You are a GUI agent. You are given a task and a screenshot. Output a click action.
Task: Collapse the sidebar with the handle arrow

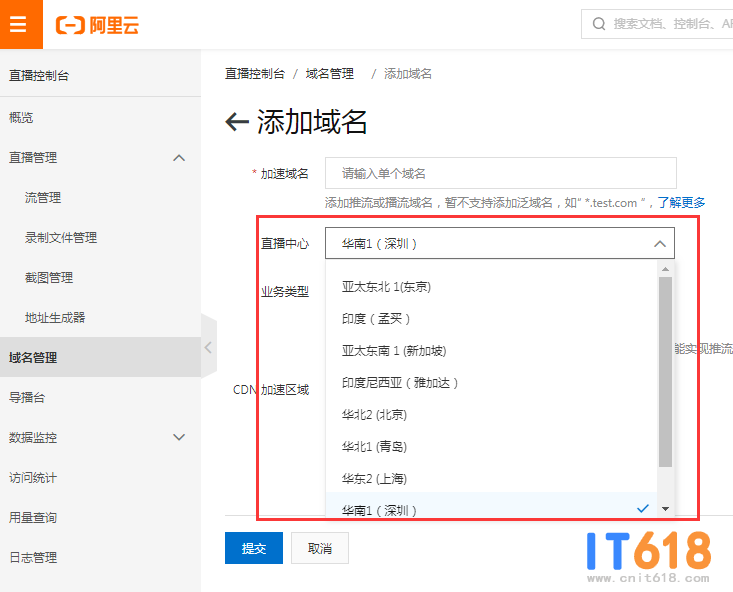pyautogui.click(x=208, y=347)
